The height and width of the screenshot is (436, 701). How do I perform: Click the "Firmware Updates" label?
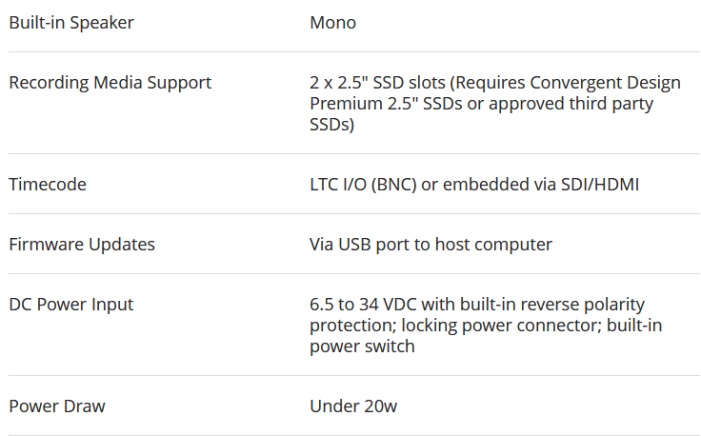point(81,245)
